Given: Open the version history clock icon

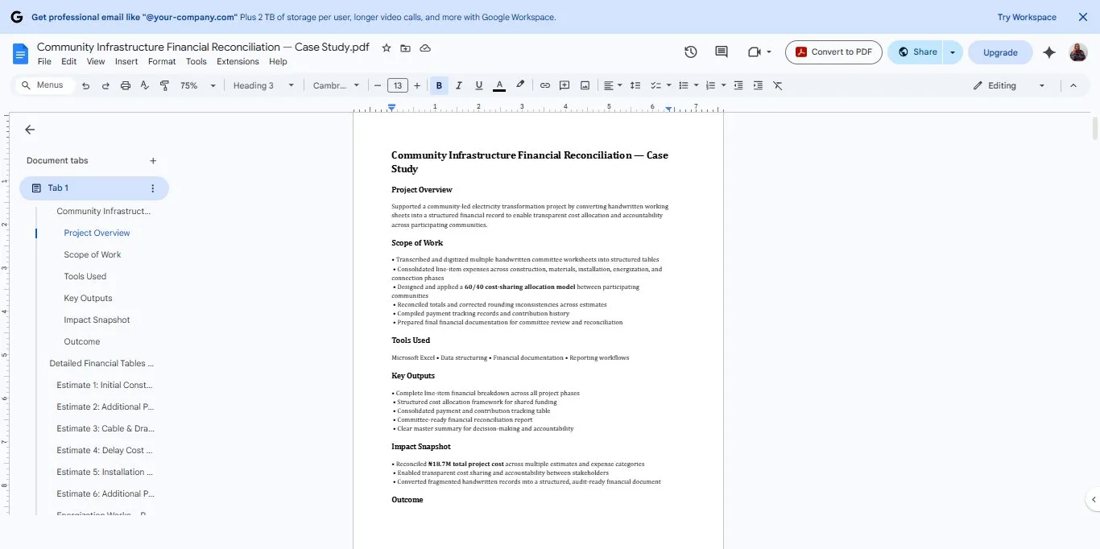Looking at the screenshot, I should click(x=690, y=52).
